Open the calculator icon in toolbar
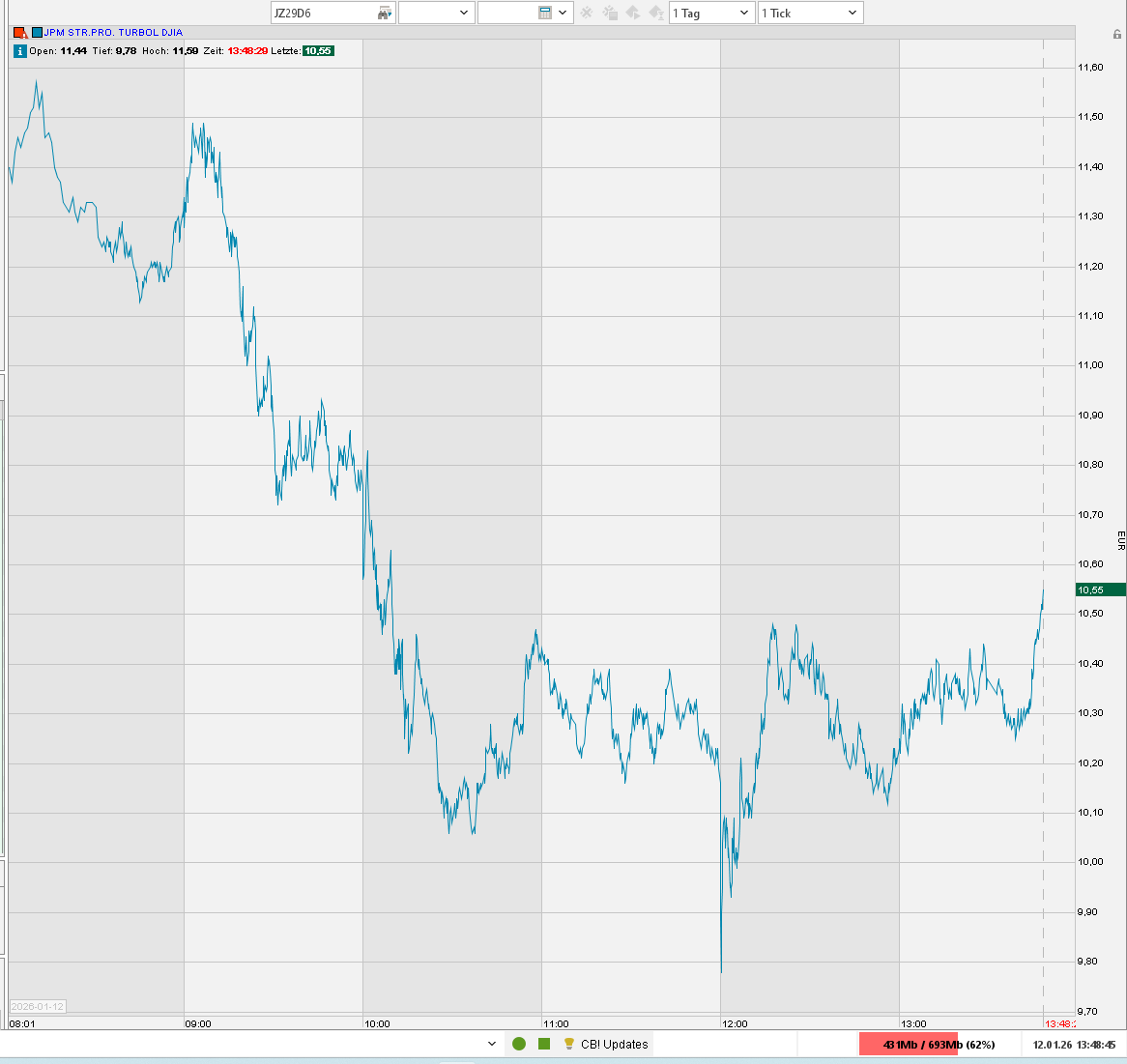Viewport: 1127px width, 1064px height. (x=545, y=13)
